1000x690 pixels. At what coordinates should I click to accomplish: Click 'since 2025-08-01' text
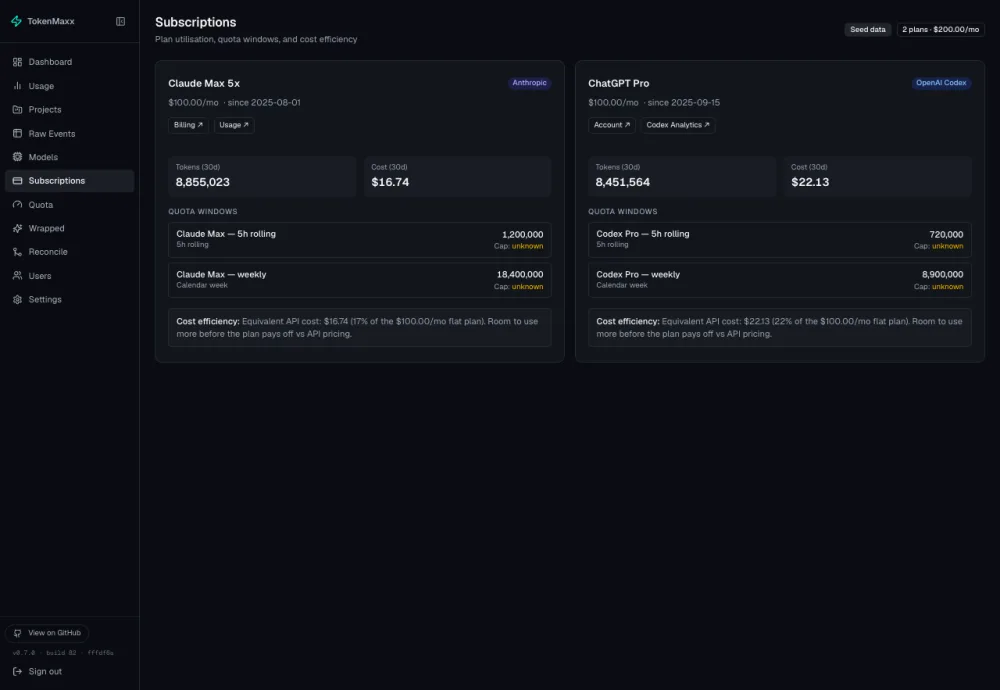[x=264, y=103]
